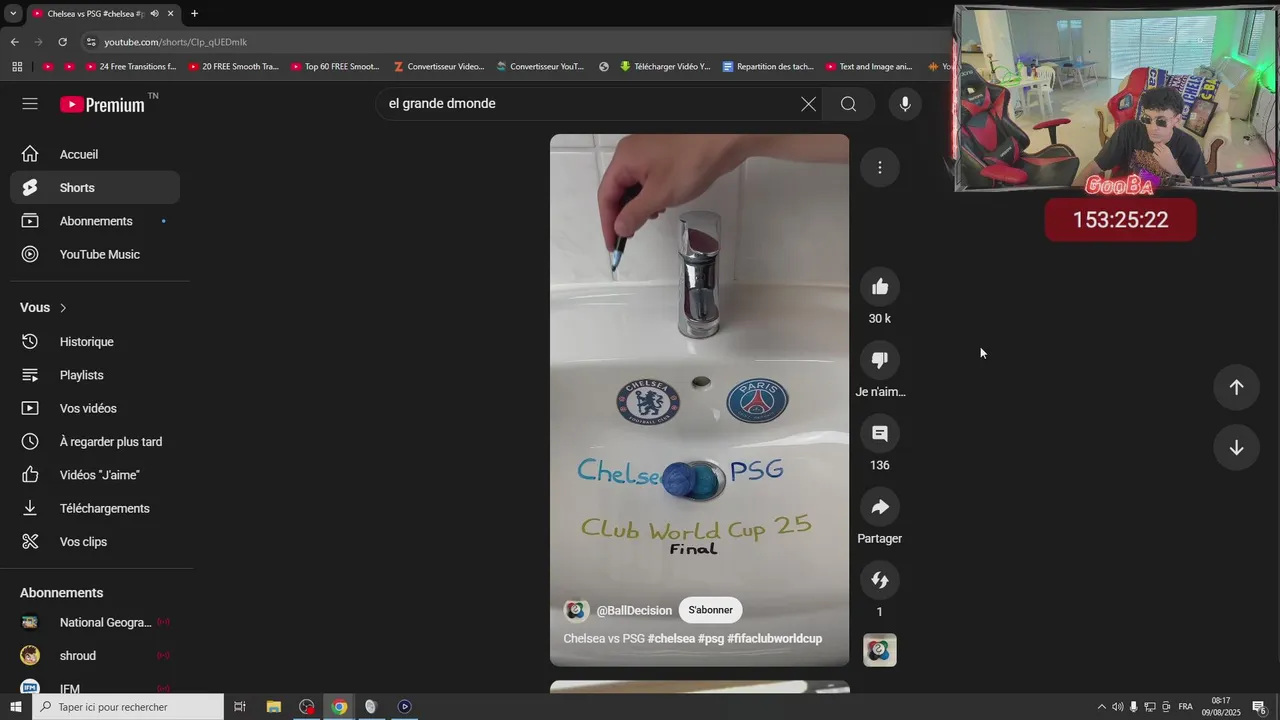Open Task View on the taskbar
Image resolution: width=1280 pixels, height=720 pixels.
coord(240,707)
